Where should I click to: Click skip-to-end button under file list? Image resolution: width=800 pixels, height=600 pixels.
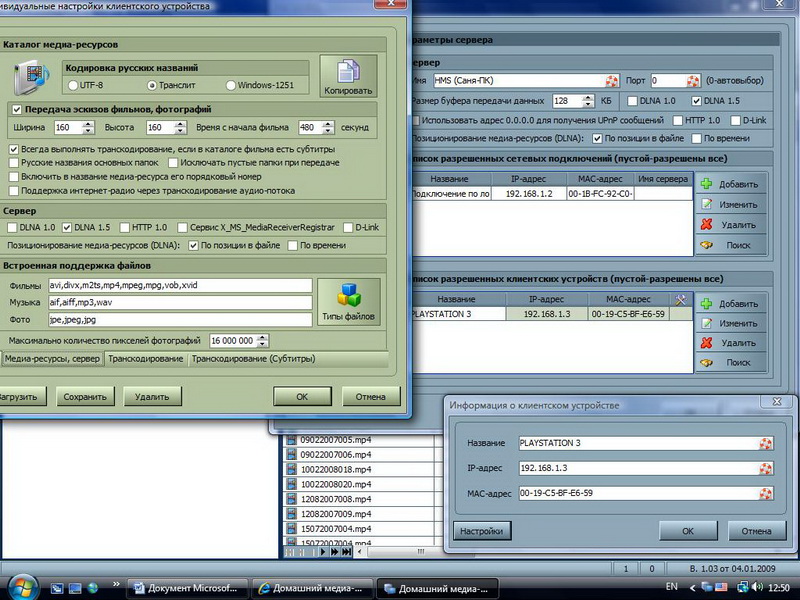coord(347,552)
